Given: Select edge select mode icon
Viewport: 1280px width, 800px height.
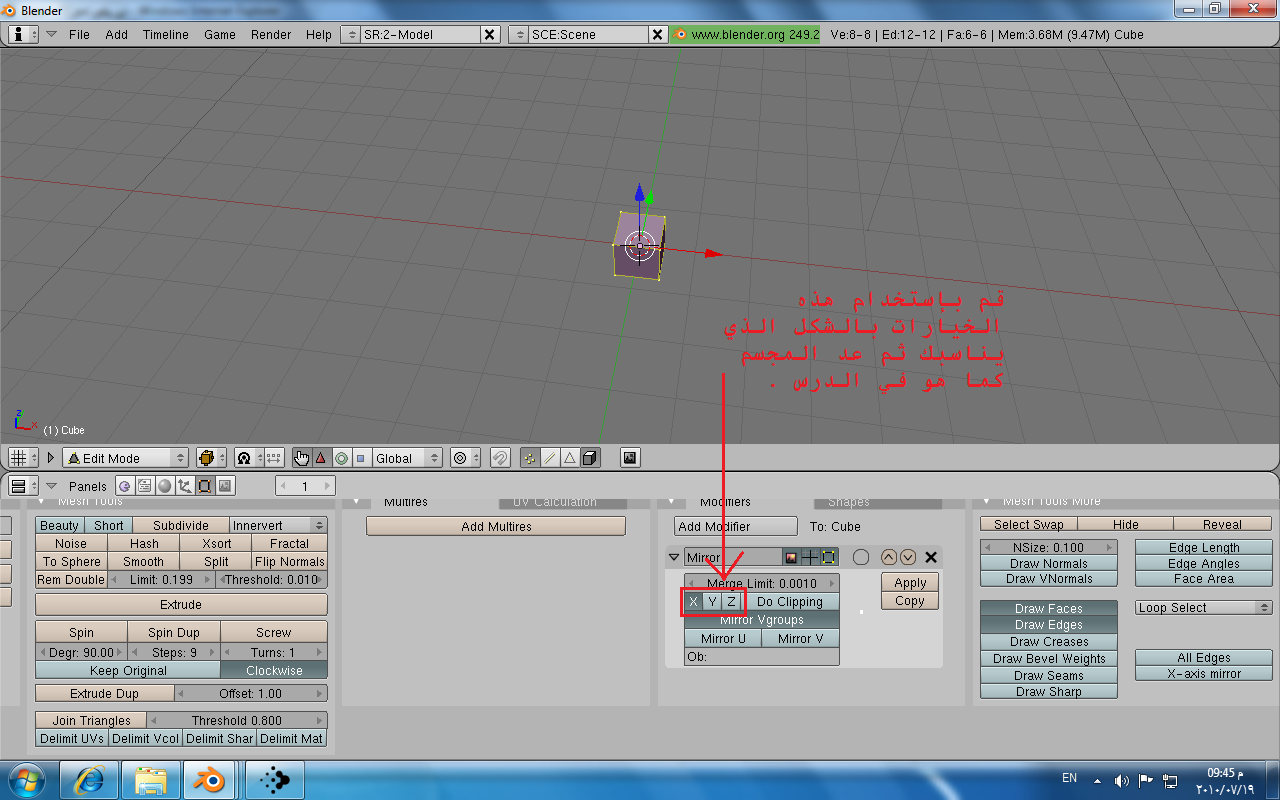Looking at the screenshot, I should pyautogui.click(x=550, y=458).
